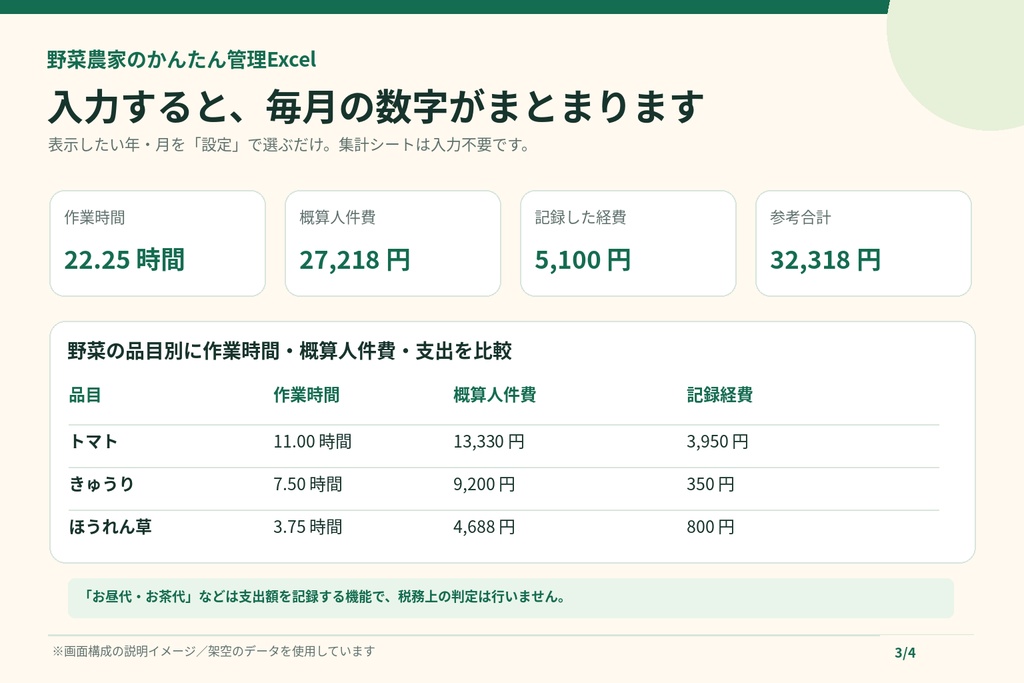Click the 作業時間 summary card label
Viewport: 1024px width, 683px height.
coord(95,217)
